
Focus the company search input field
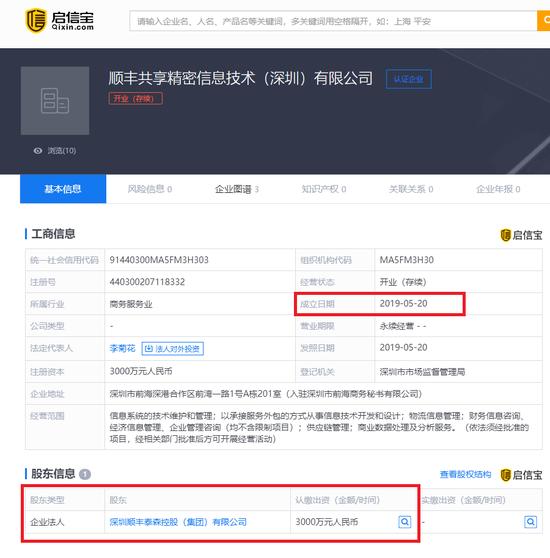(333, 21)
